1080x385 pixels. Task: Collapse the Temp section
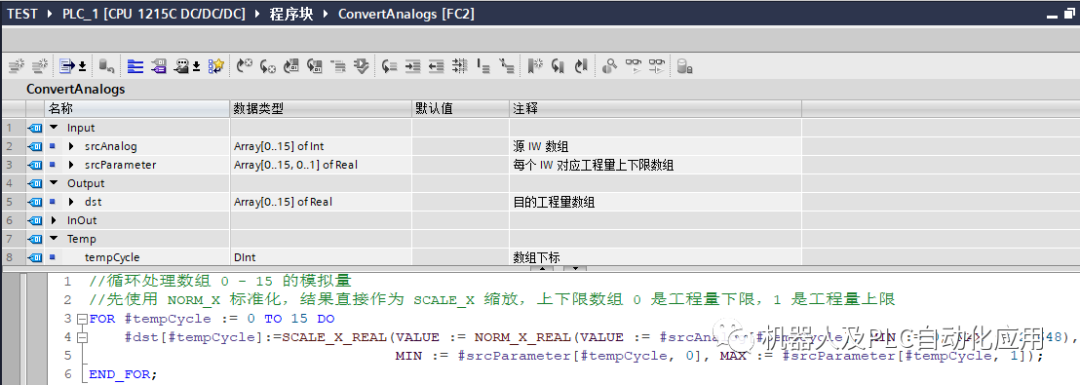point(54,239)
